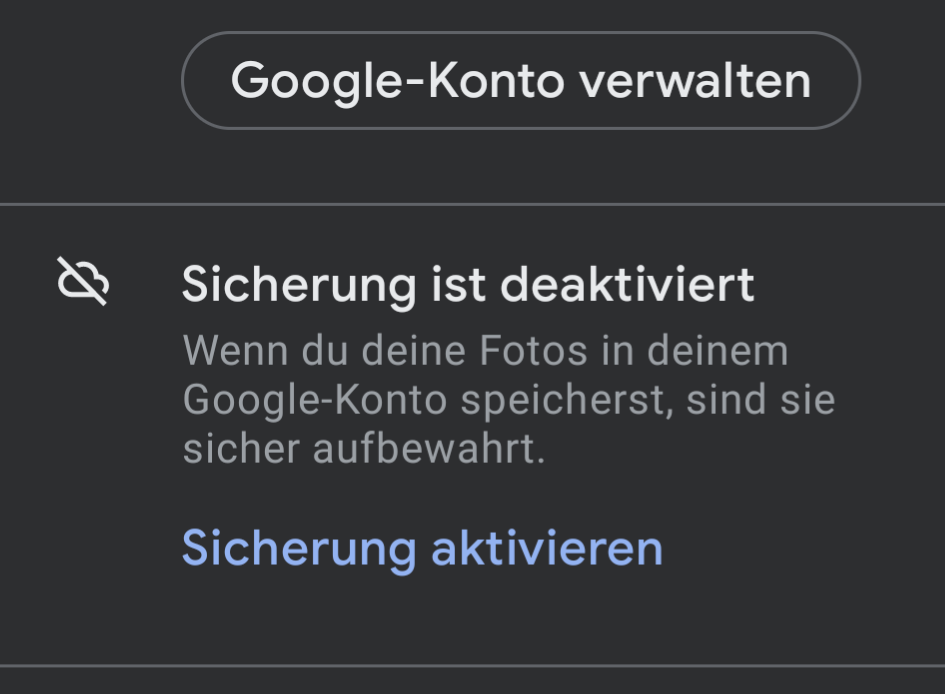Tap the backup disabled cloud icon
The height and width of the screenshot is (694, 945).
point(83,281)
